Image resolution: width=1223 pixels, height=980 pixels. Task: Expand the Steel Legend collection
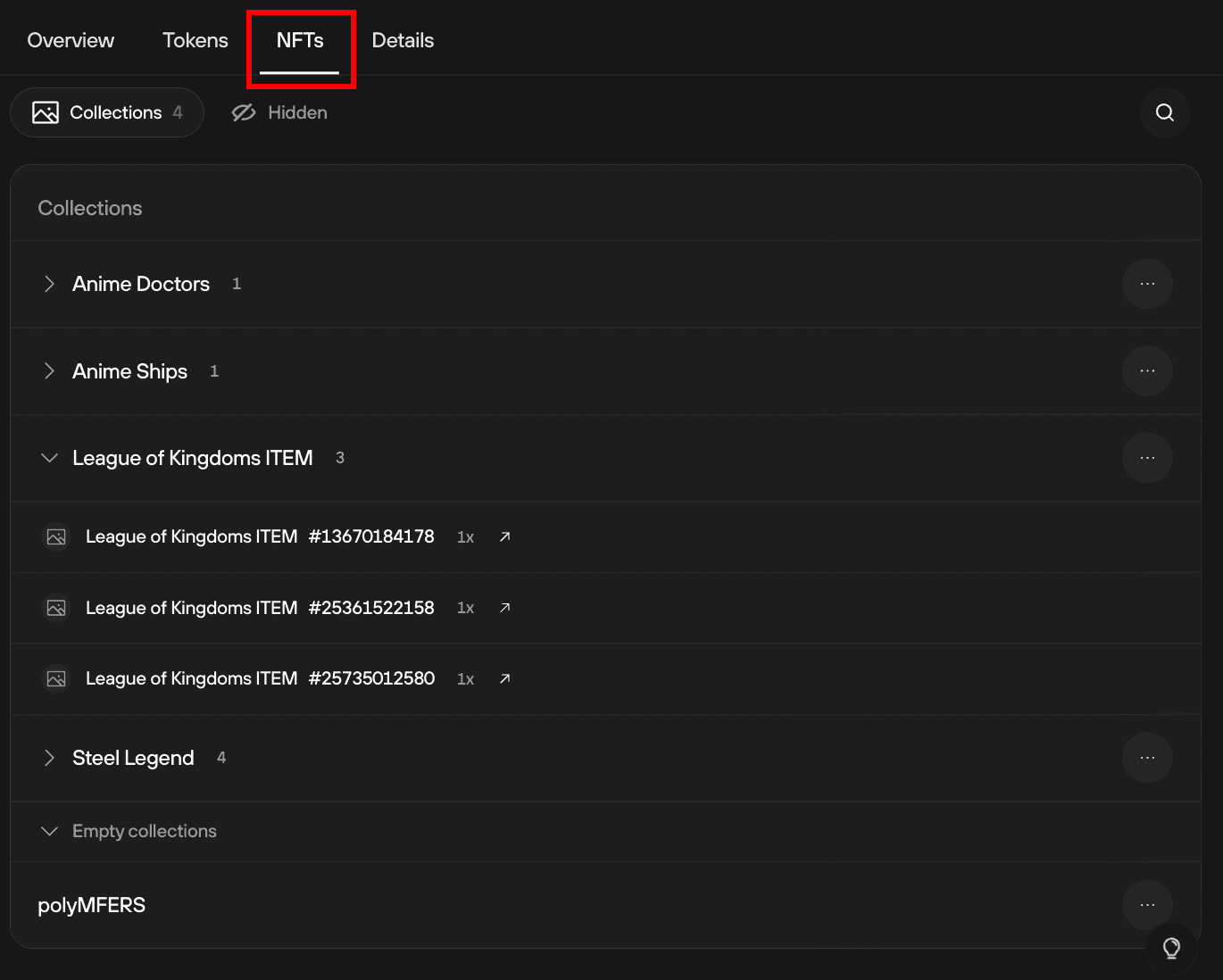coord(49,758)
